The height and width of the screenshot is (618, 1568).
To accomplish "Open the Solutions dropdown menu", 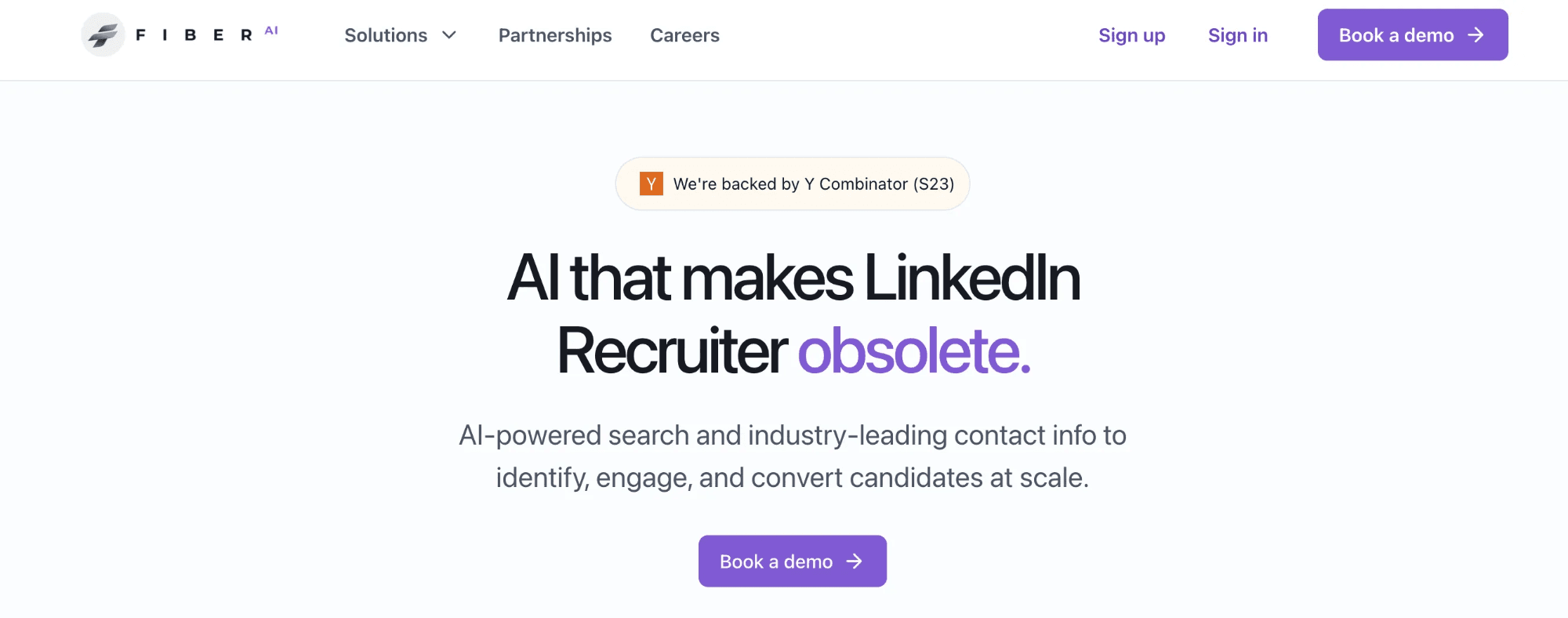I will 400,35.
